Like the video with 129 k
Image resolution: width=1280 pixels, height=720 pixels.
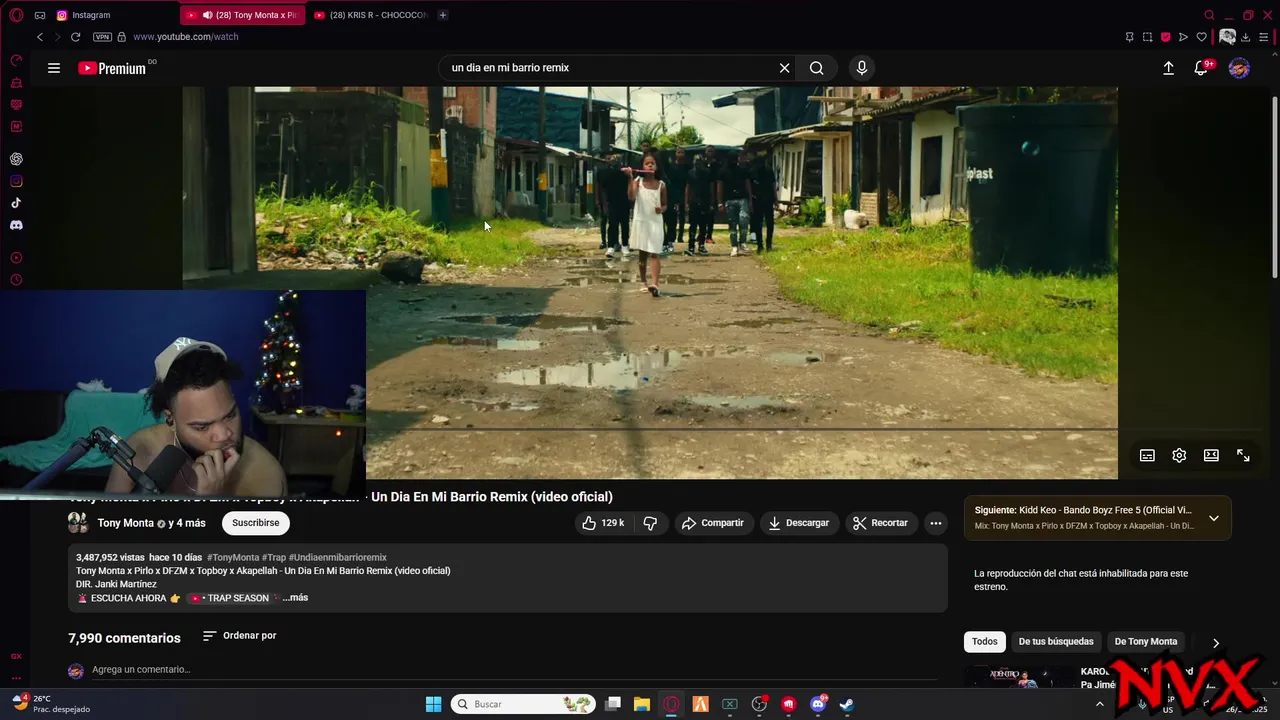603,523
